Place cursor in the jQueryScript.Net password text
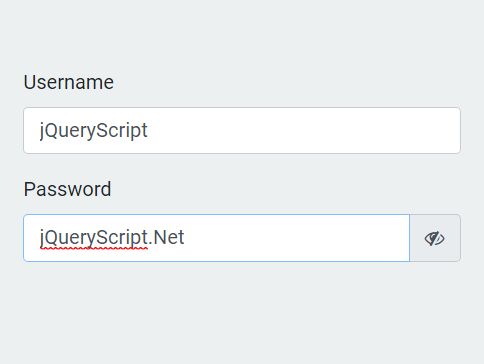Screen dimensions: 484x364 (112, 238)
